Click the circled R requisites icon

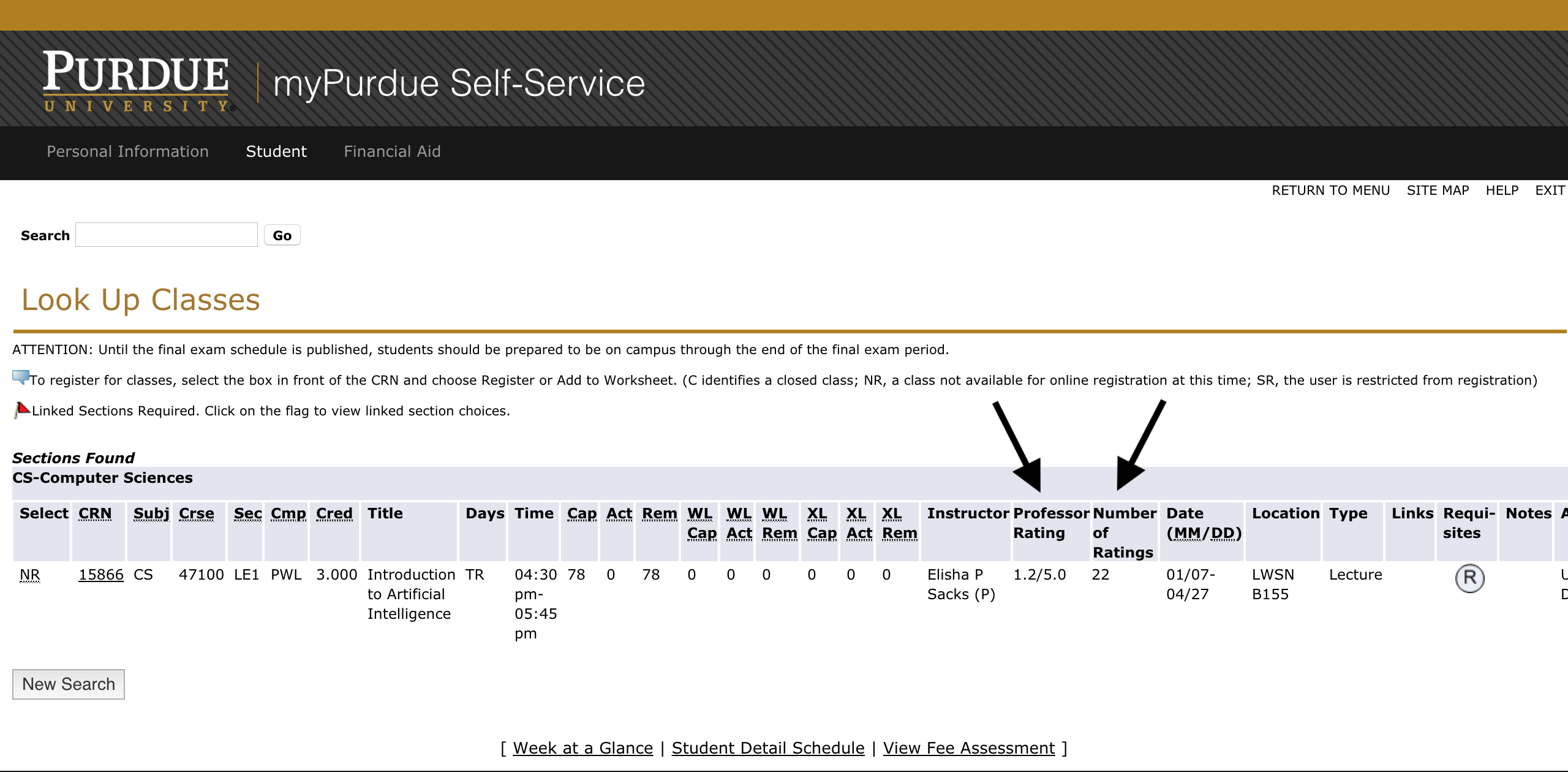click(1469, 578)
